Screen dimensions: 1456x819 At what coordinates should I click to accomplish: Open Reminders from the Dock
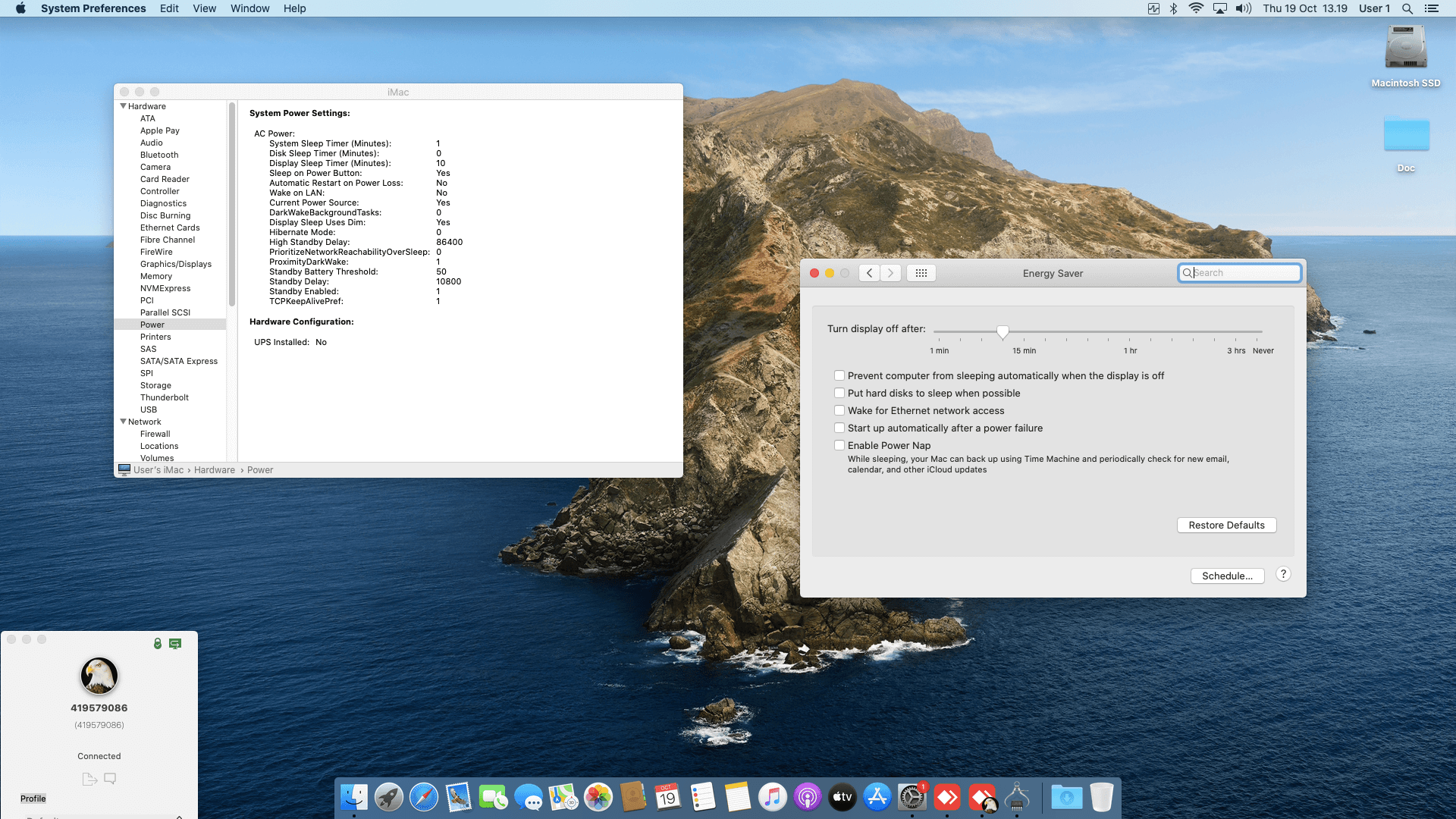(703, 797)
